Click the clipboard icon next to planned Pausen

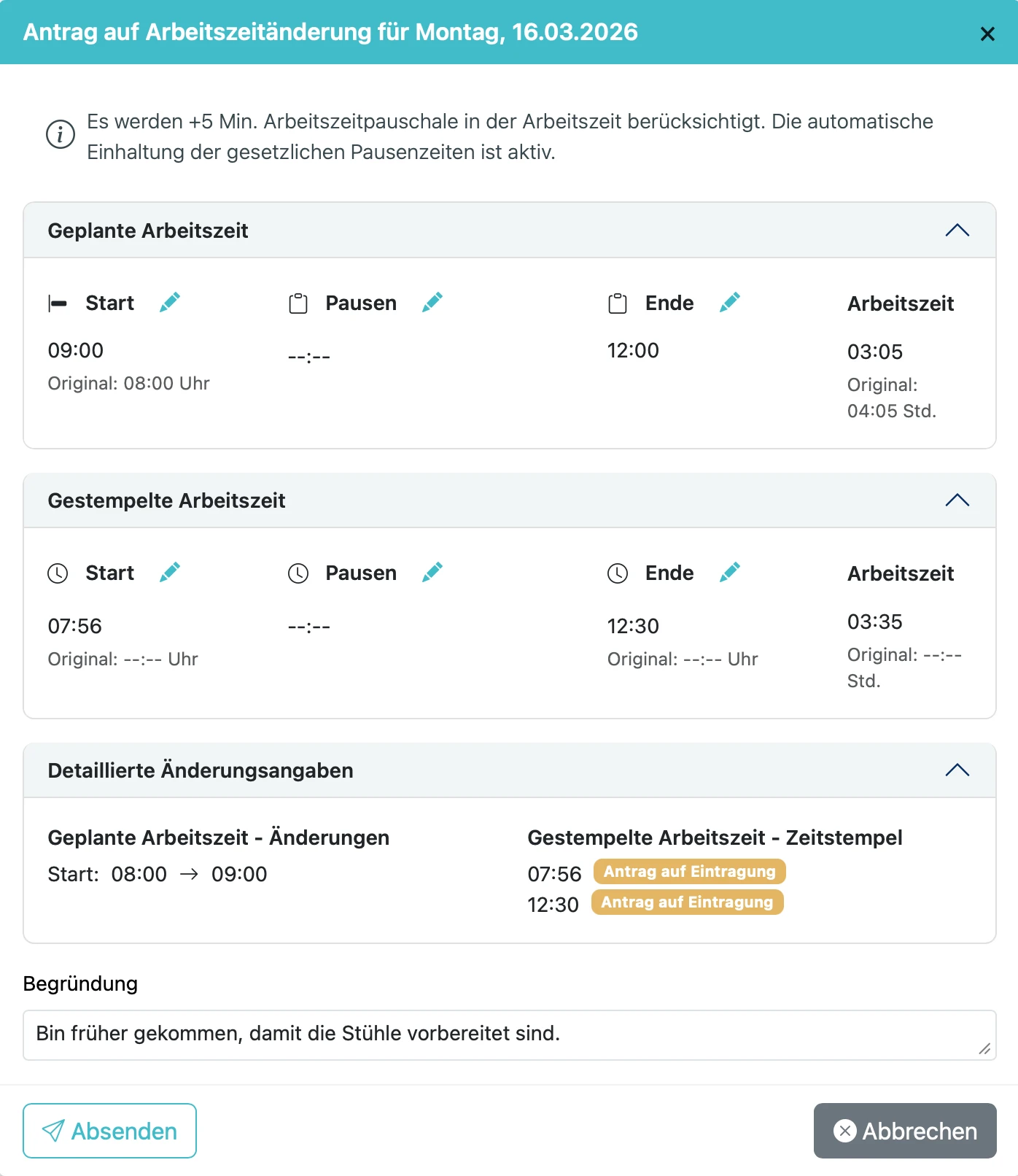coord(298,303)
